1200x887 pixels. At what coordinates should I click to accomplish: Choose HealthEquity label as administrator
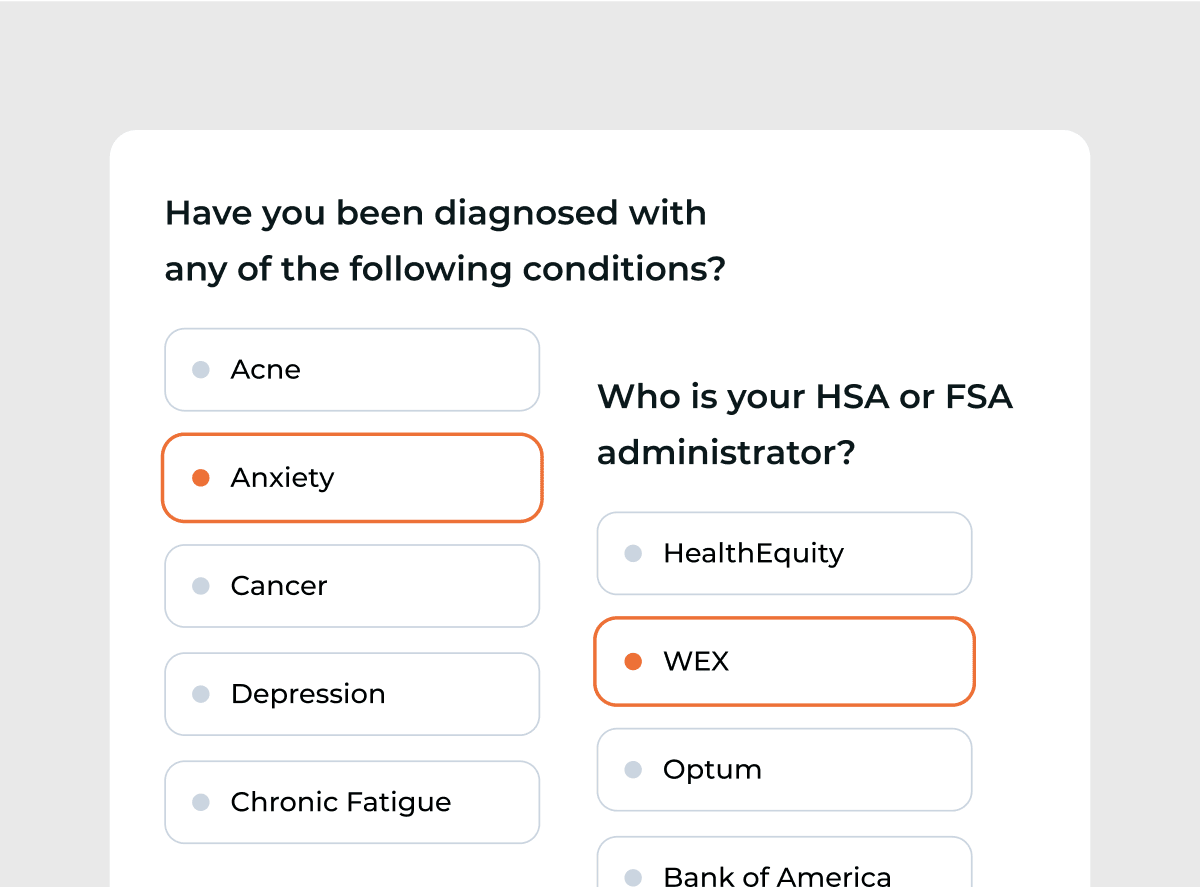tap(753, 554)
